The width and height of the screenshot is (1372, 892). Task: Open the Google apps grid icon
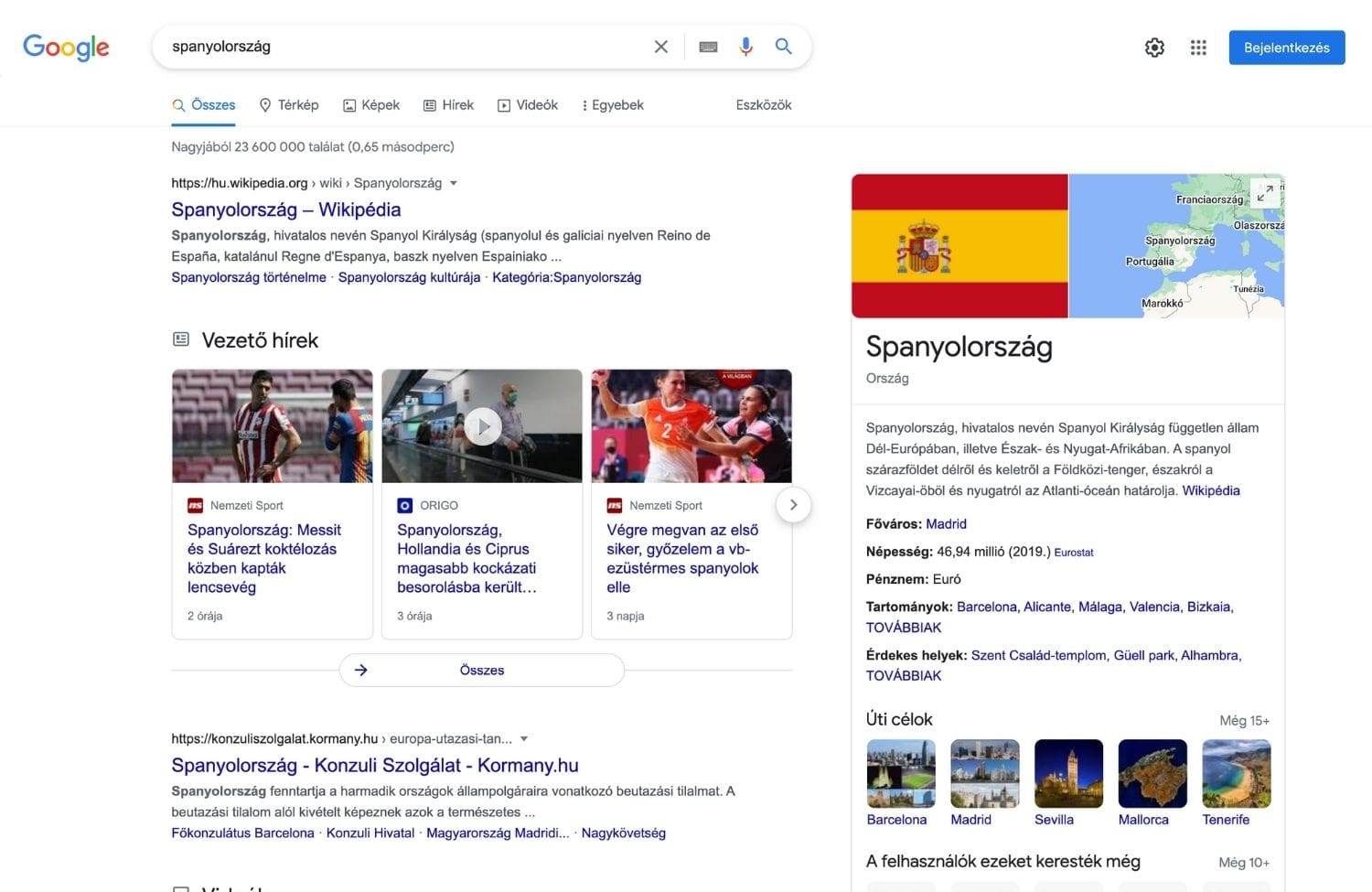(1198, 48)
